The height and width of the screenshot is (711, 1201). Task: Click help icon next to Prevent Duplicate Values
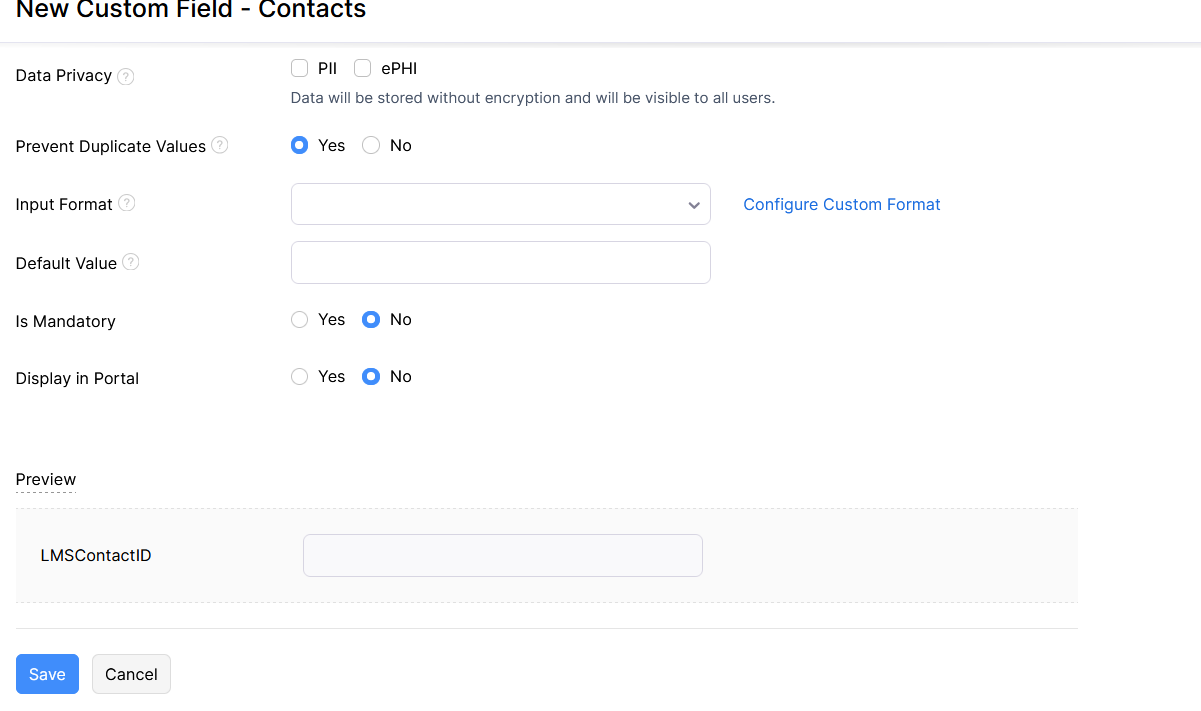(220, 146)
